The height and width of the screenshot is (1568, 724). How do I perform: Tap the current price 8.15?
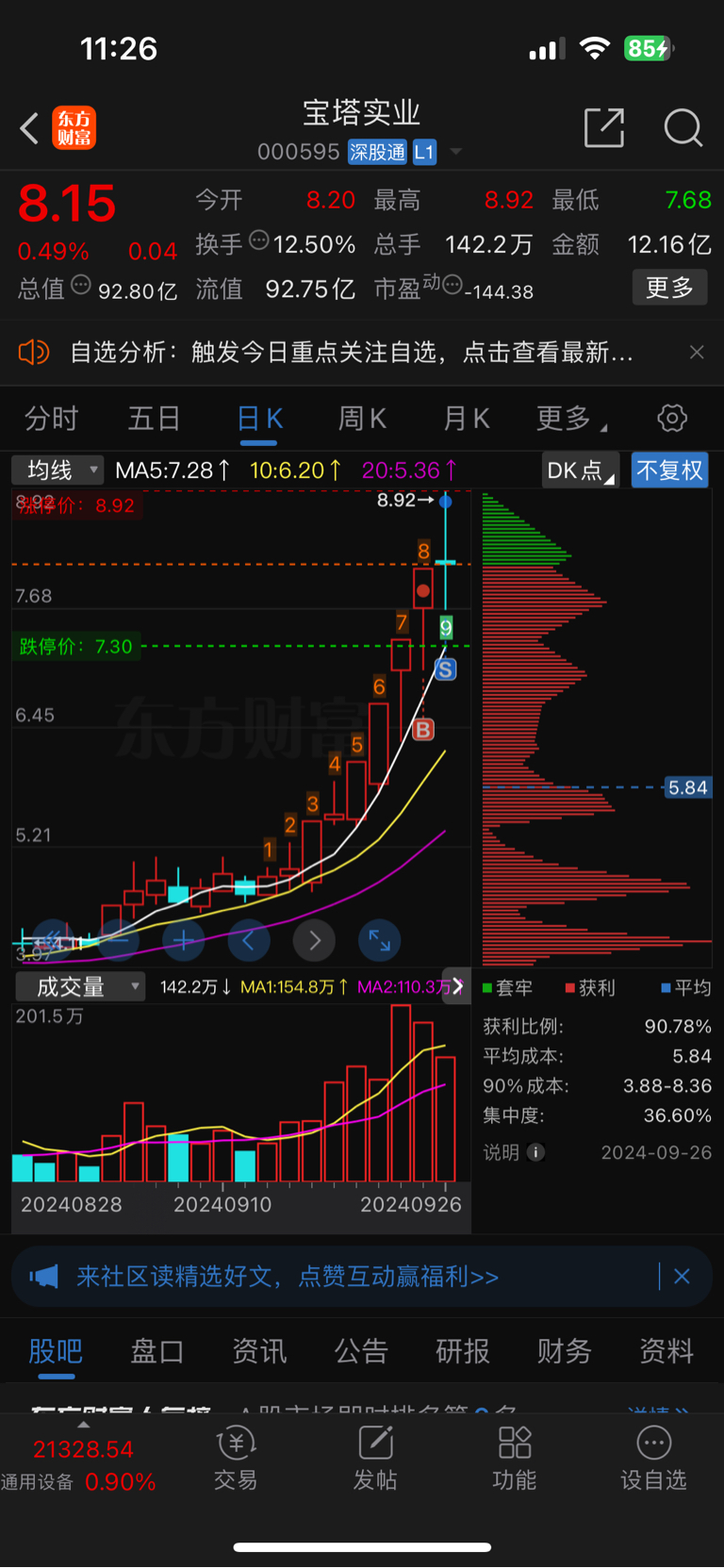pyautogui.click(x=67, y=204)
